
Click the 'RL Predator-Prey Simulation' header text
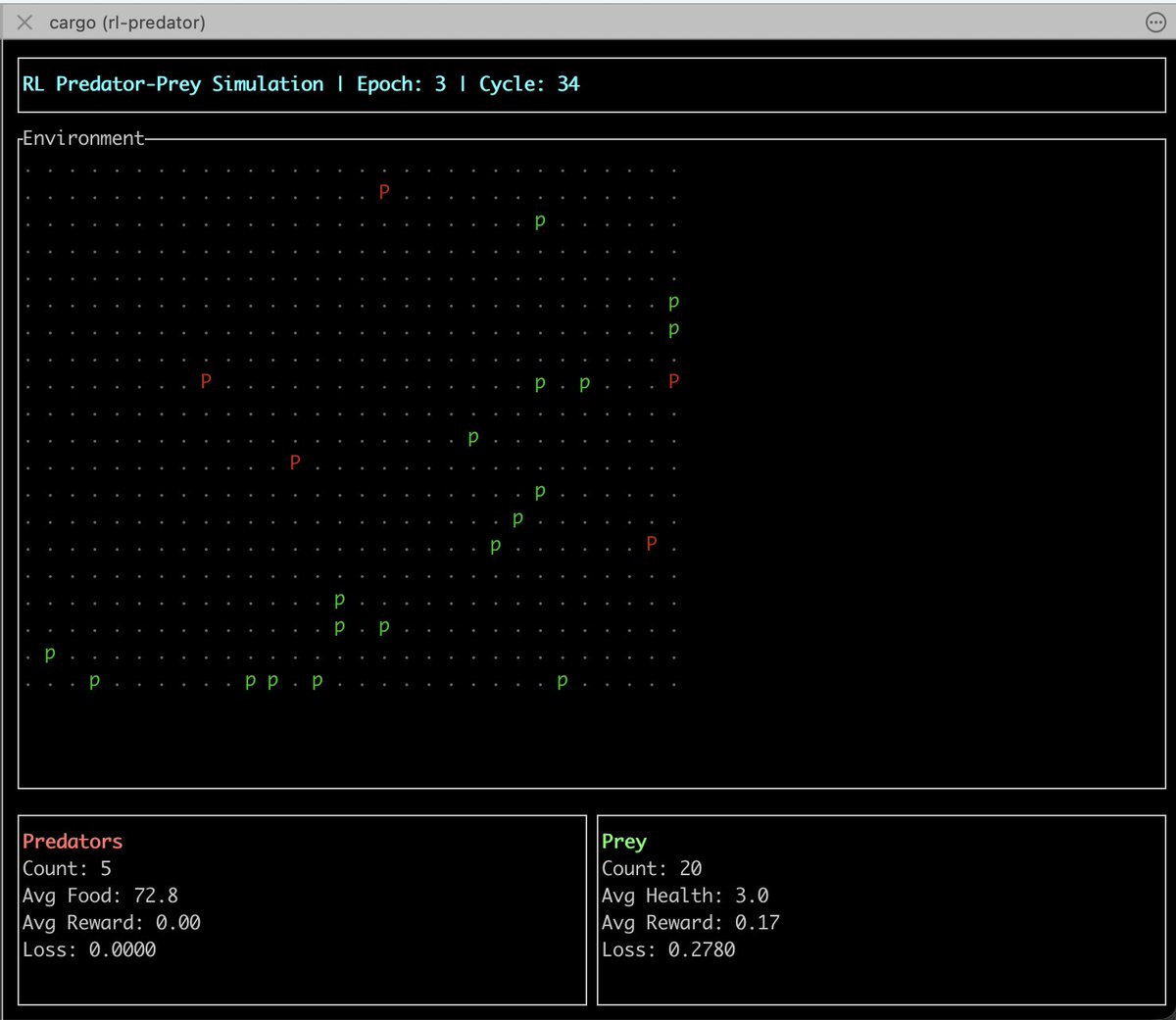click(172, 84)
